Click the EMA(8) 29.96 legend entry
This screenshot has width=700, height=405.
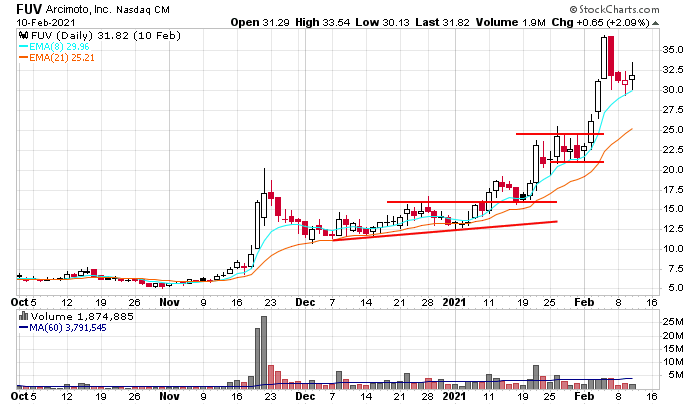coord(59,46)
